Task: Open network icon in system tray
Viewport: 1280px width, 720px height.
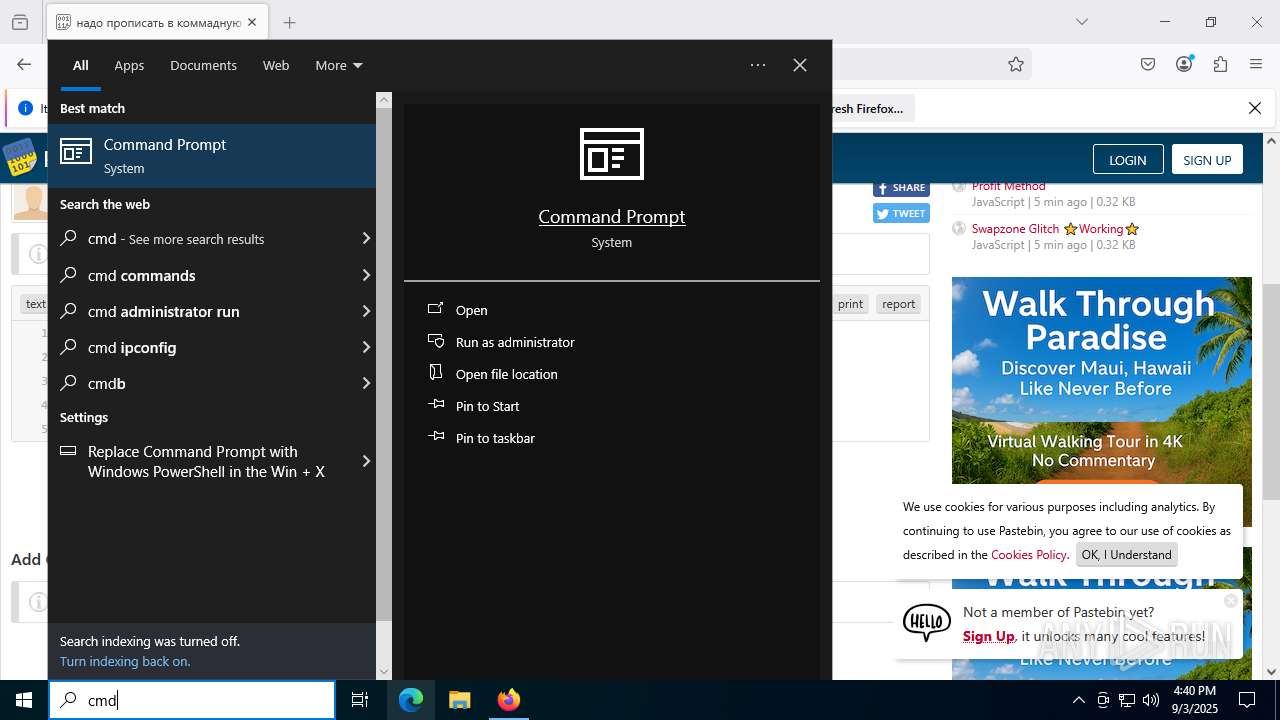Action: 1127,700
